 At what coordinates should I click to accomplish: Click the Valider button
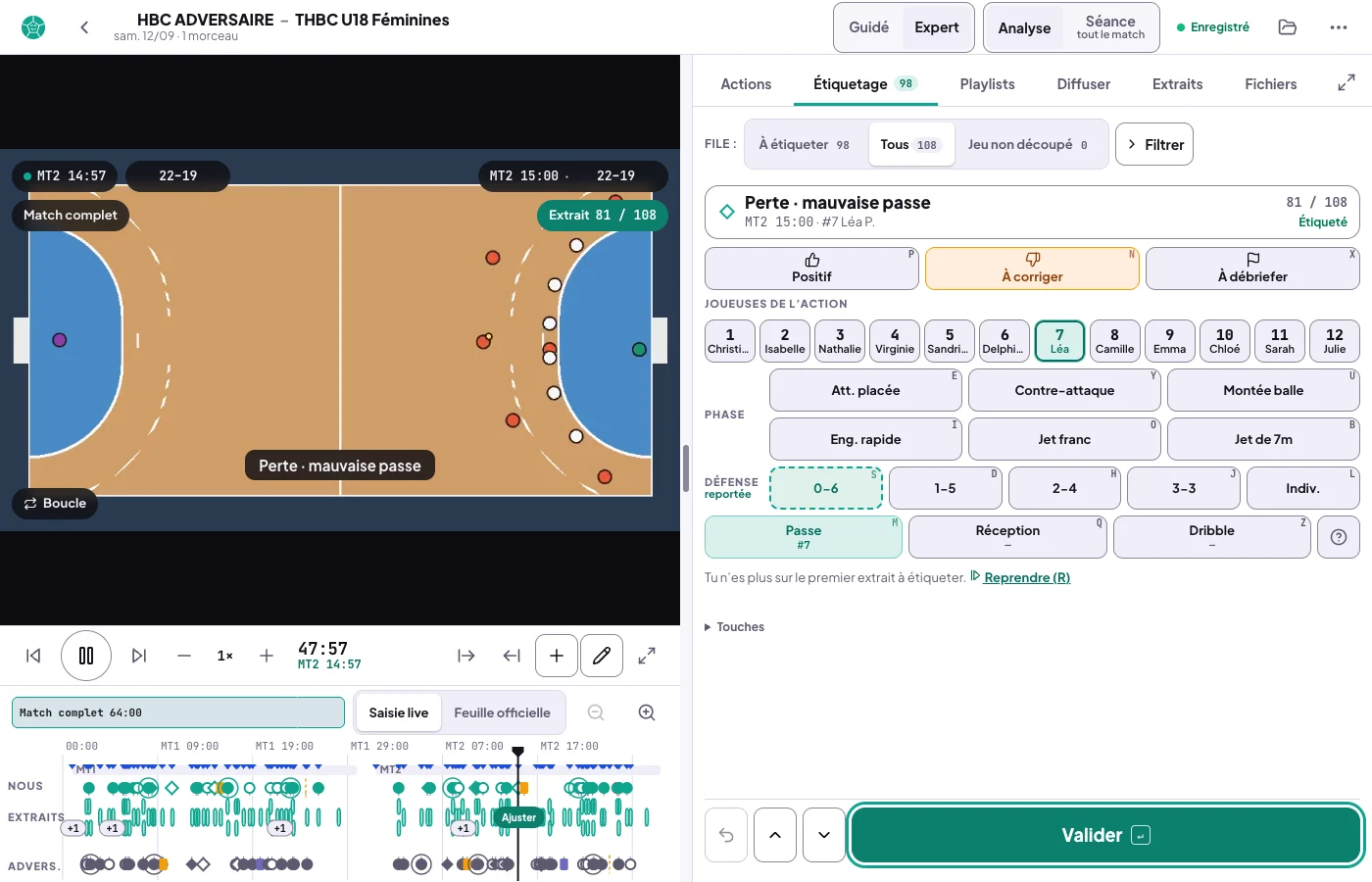(1106, 835)
